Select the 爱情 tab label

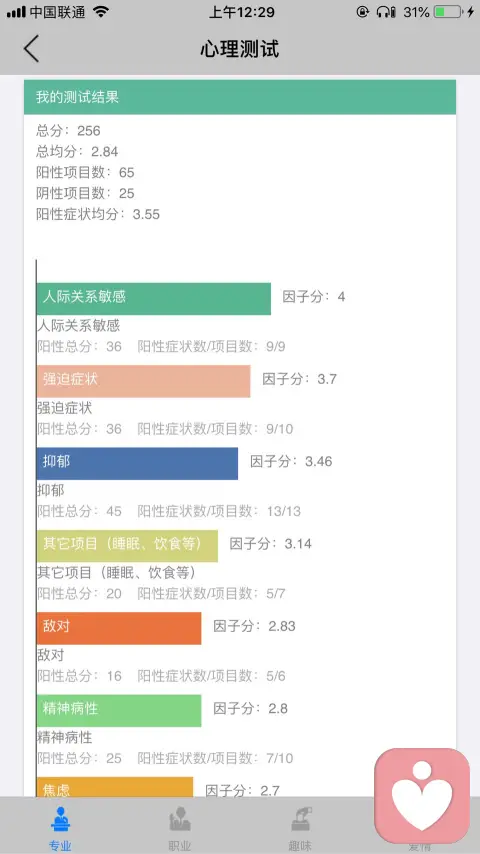(420, 846)
